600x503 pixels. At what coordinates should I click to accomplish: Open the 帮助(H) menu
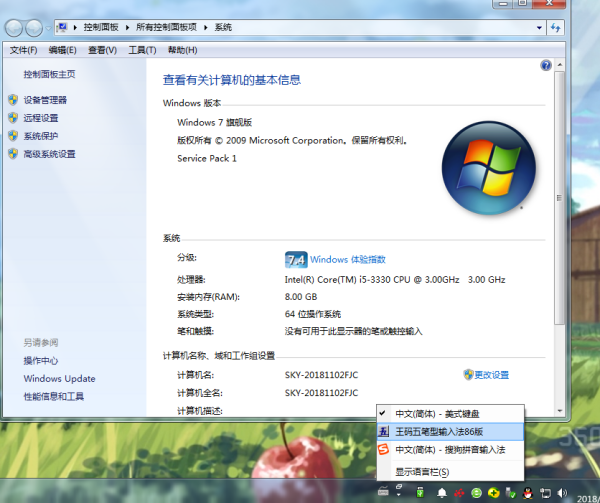[183, 50]
